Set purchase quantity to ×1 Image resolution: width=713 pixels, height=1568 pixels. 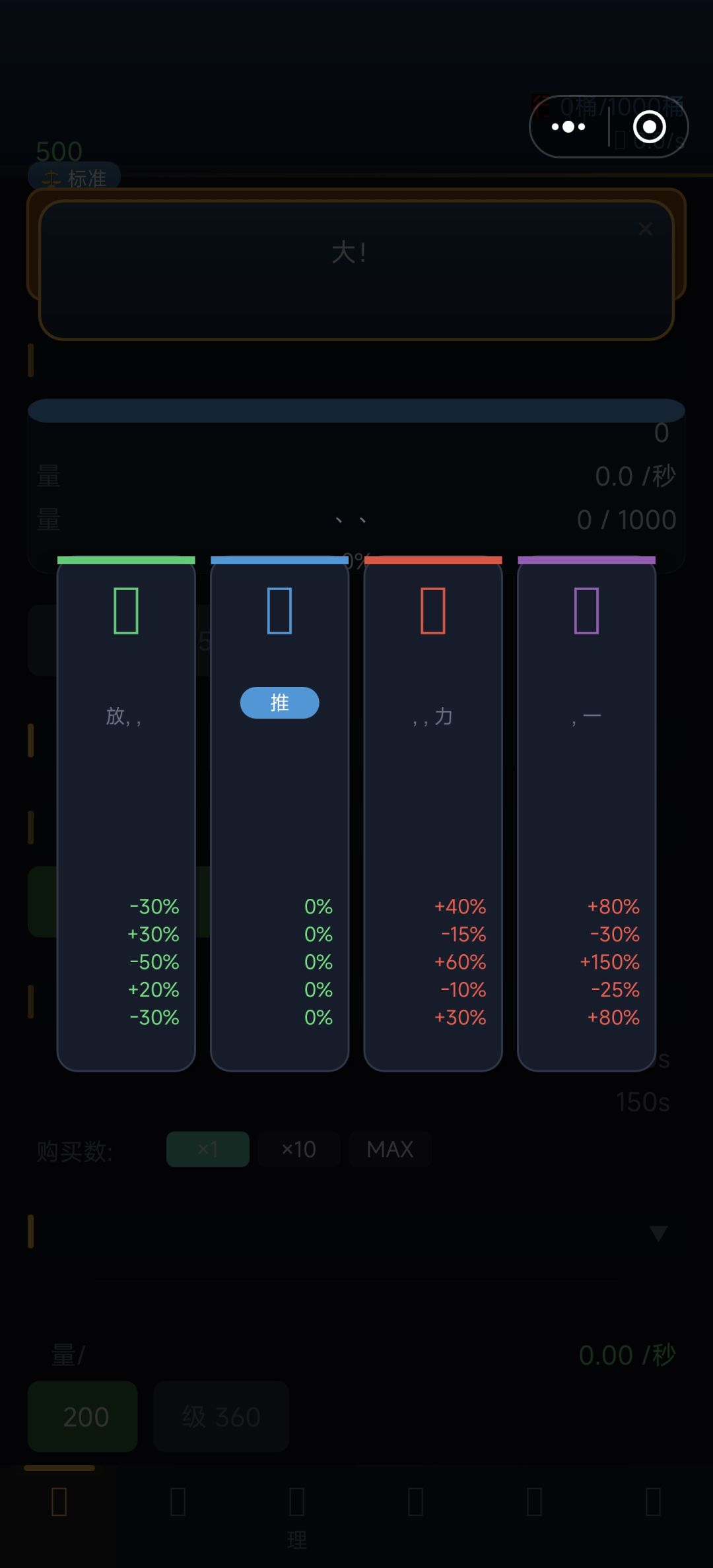coord(208,1149)
